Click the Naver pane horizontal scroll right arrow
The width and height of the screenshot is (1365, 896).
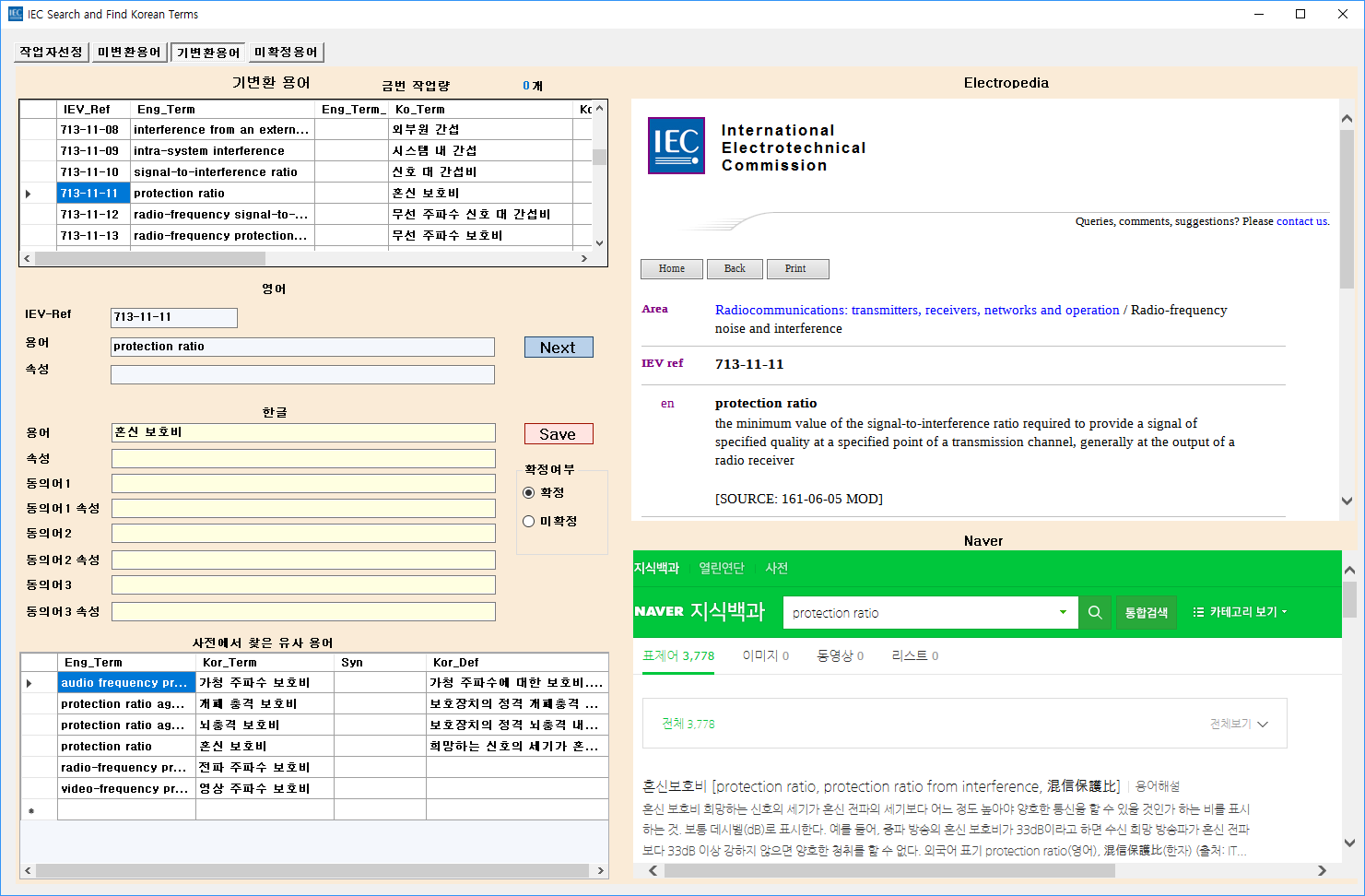[x=1322, y=871]
